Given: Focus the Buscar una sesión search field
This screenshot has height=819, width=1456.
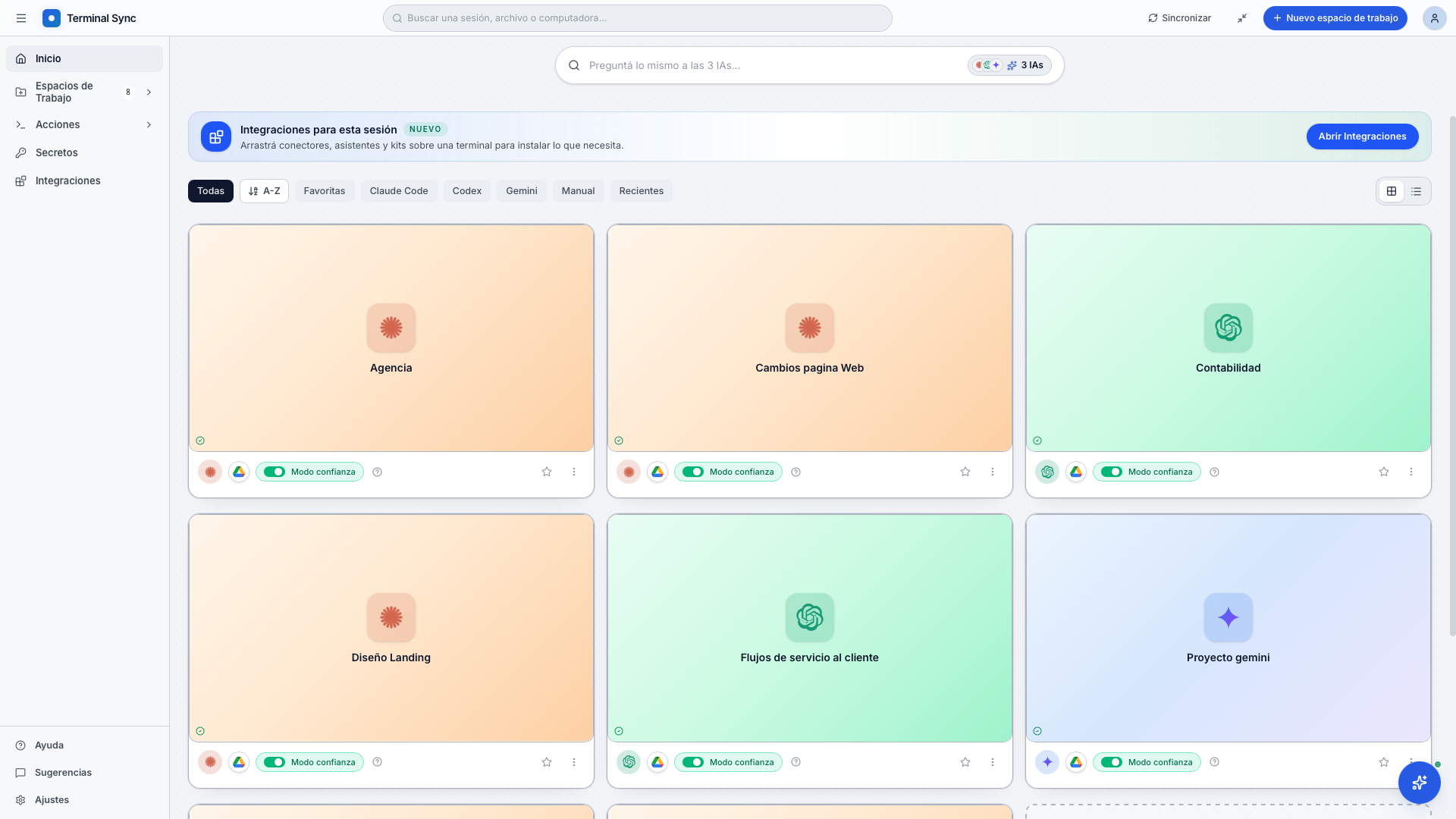Looking at the screenshot, I should tap(637, 18).
